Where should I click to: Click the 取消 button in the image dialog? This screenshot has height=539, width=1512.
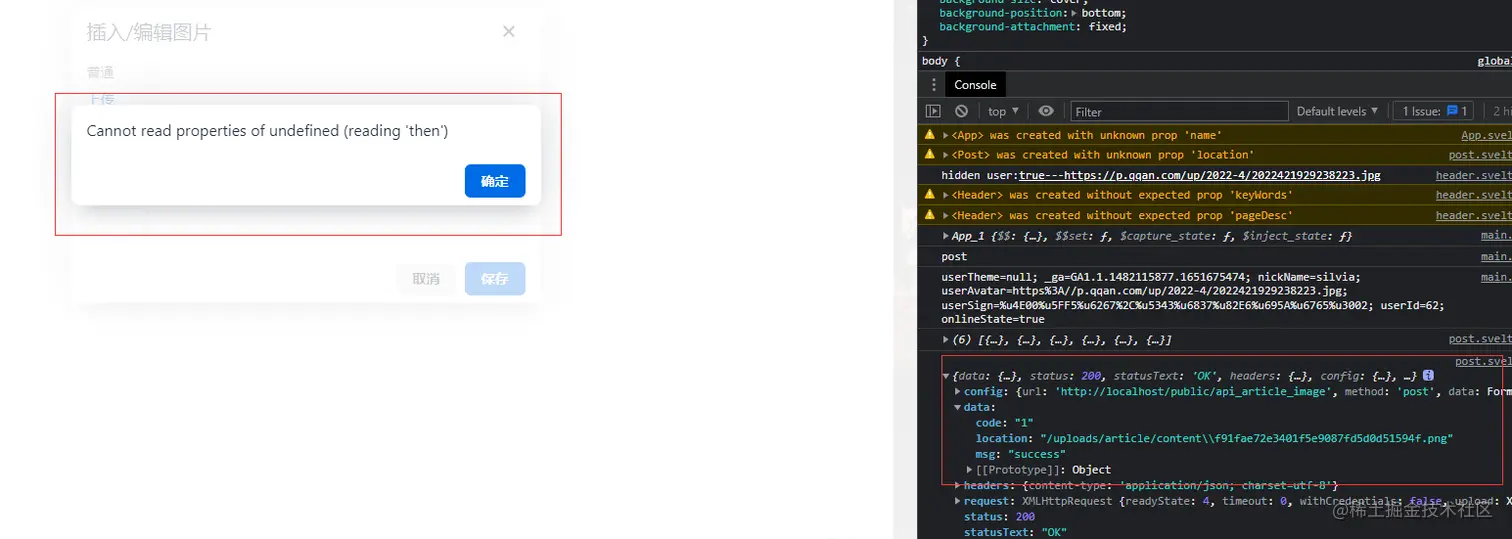[426, 279]
